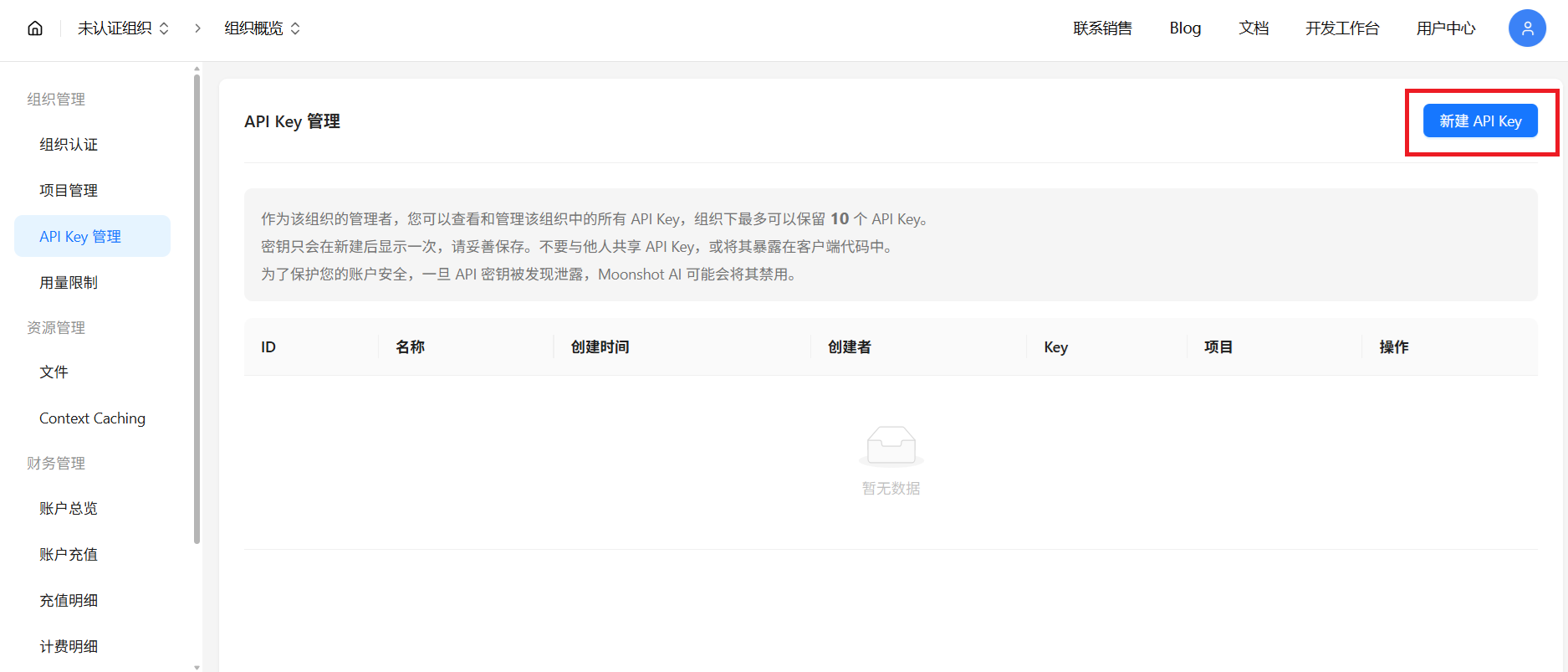Open 联系销售 in the top navigation
The width and height of the screenshot is (1568, 672).
pos(1102,28)
